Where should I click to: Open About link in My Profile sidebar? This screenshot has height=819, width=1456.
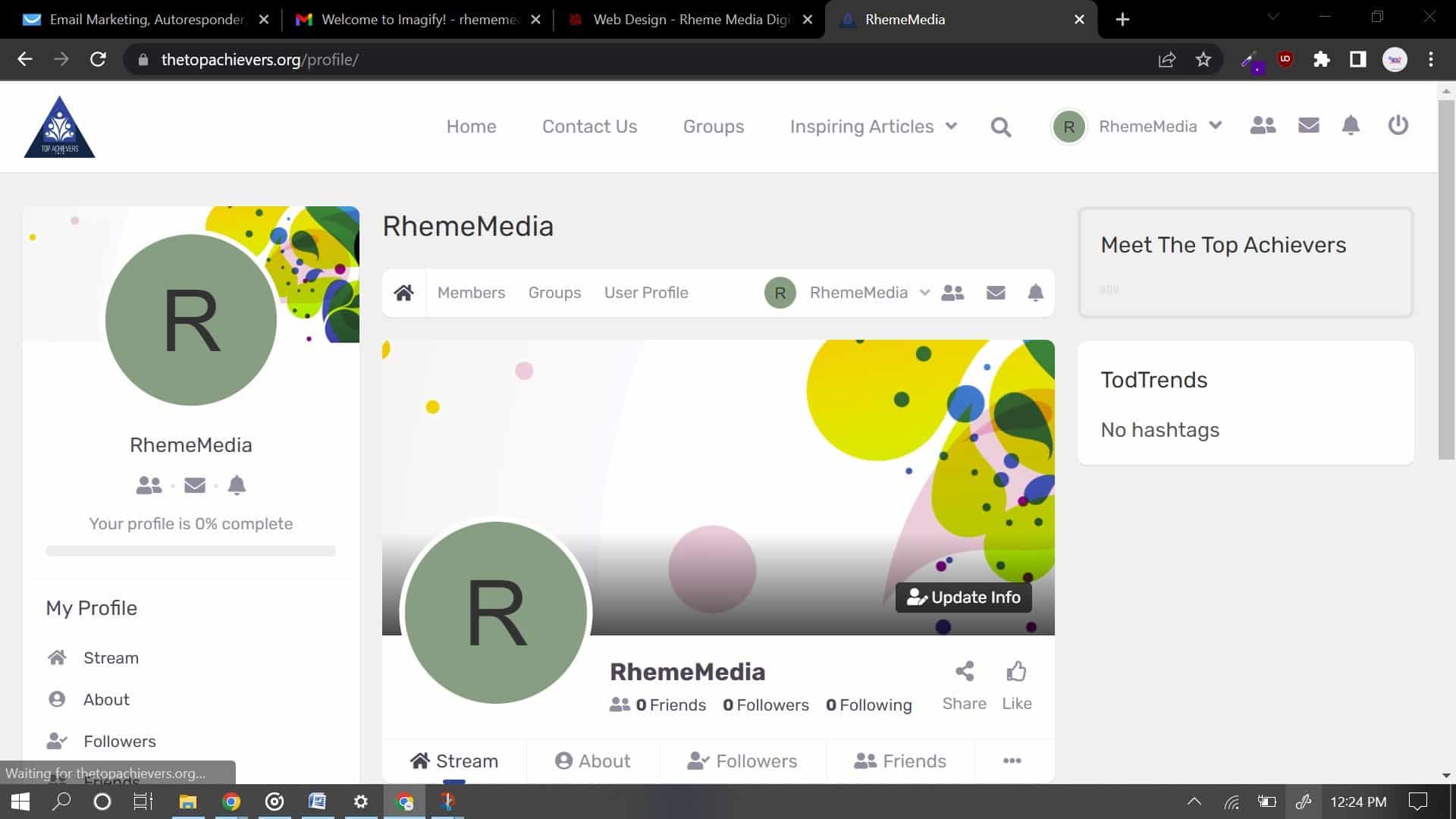106,700
